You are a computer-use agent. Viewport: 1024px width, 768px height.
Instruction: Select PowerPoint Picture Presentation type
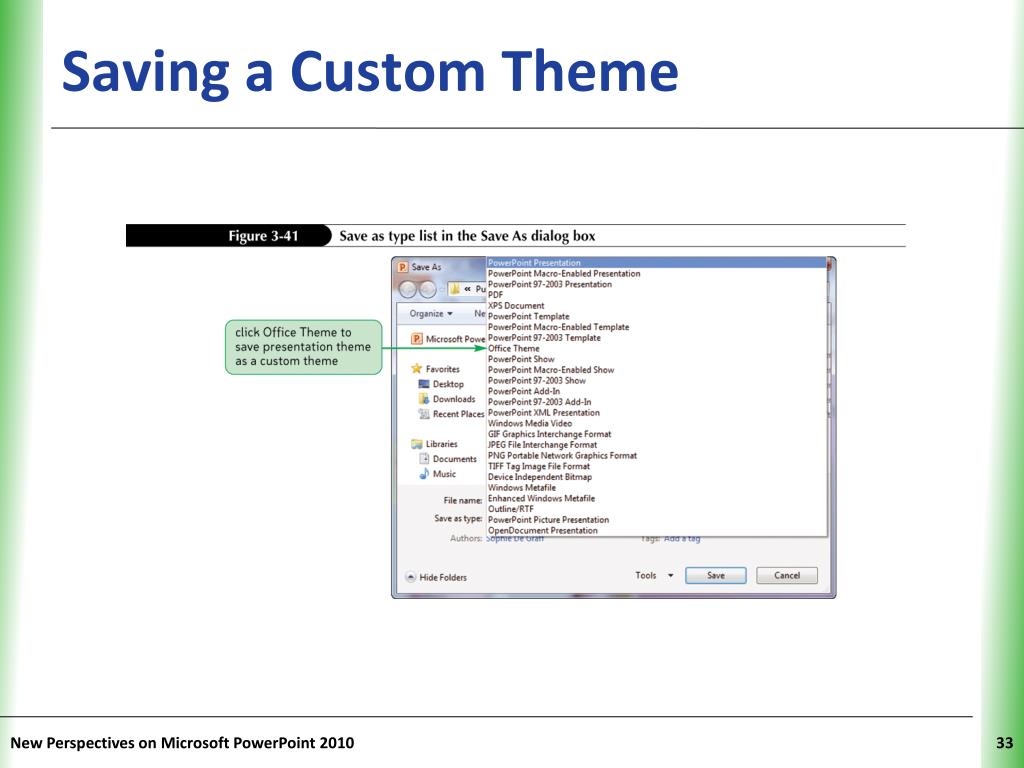pos(656,520)
